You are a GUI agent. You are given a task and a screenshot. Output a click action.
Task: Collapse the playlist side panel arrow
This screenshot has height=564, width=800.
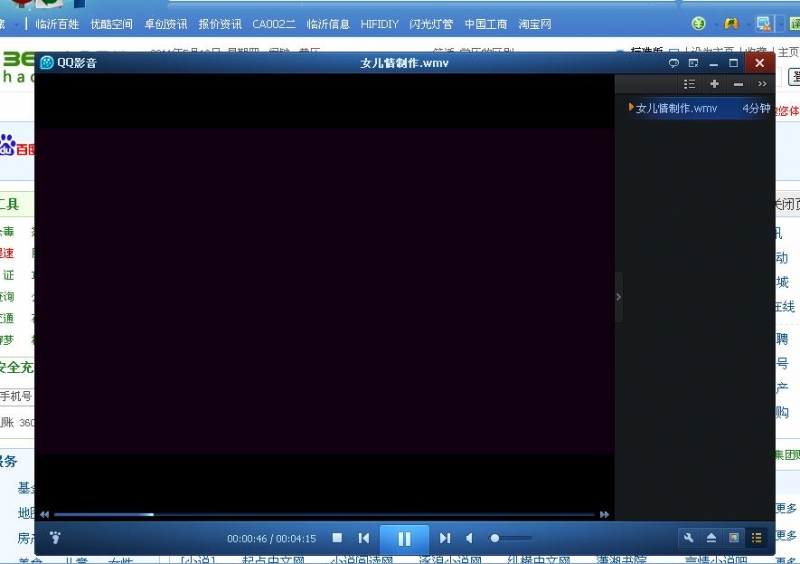(618, 297)
